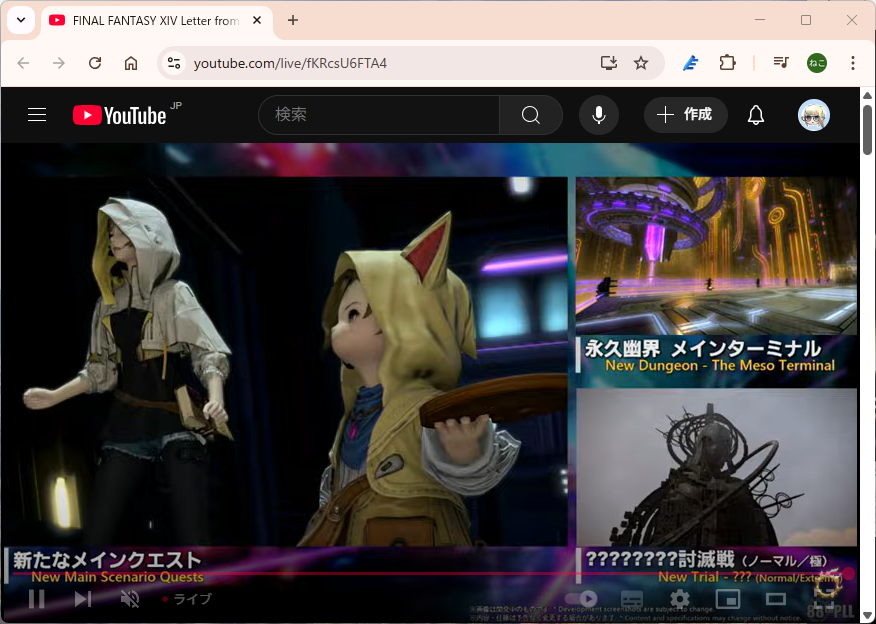Open the YouTube notifications bell
876x624 pixels.
(756, 115)
